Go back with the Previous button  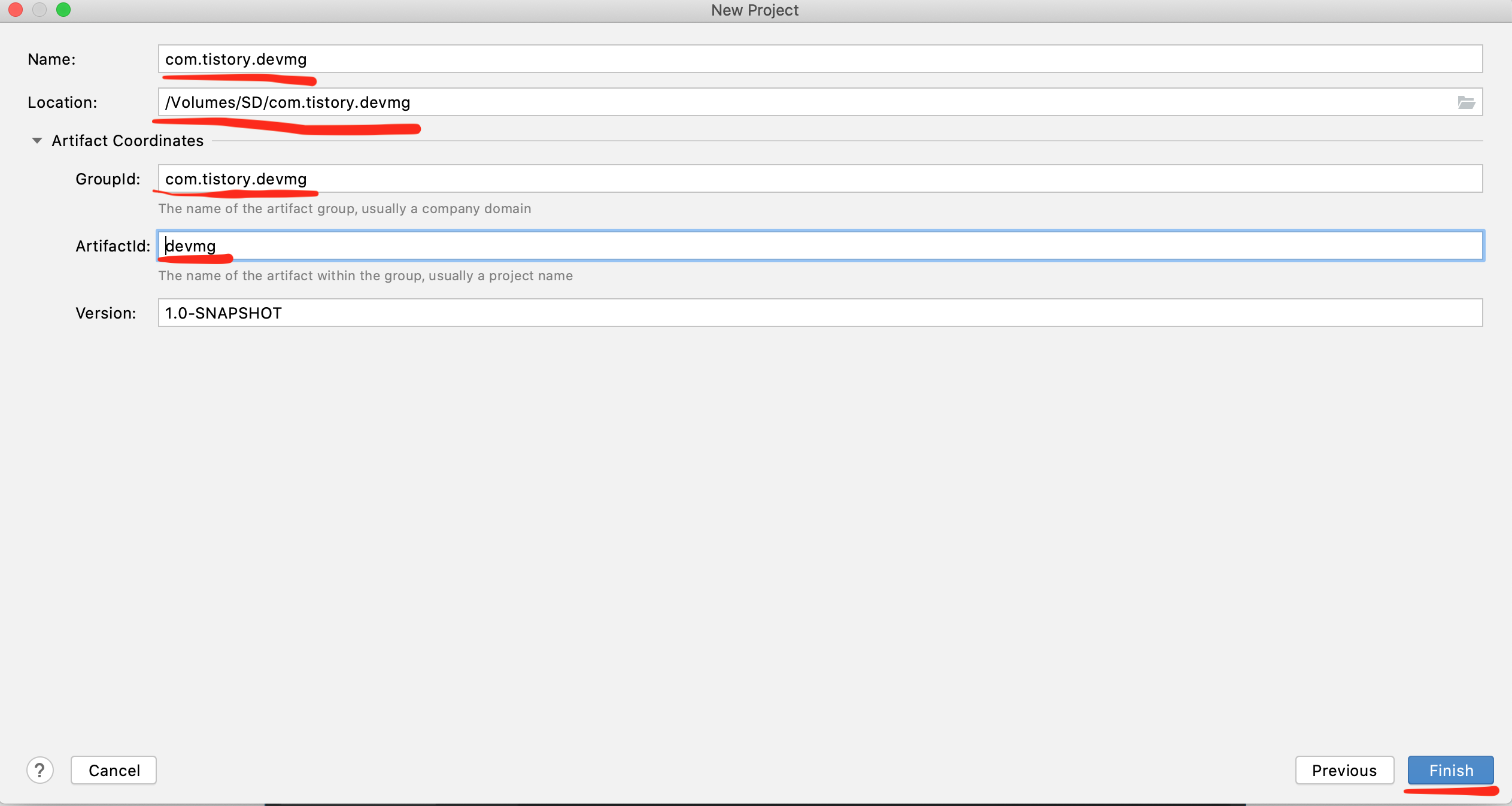pyautogui.click(x=1344, y=770)
